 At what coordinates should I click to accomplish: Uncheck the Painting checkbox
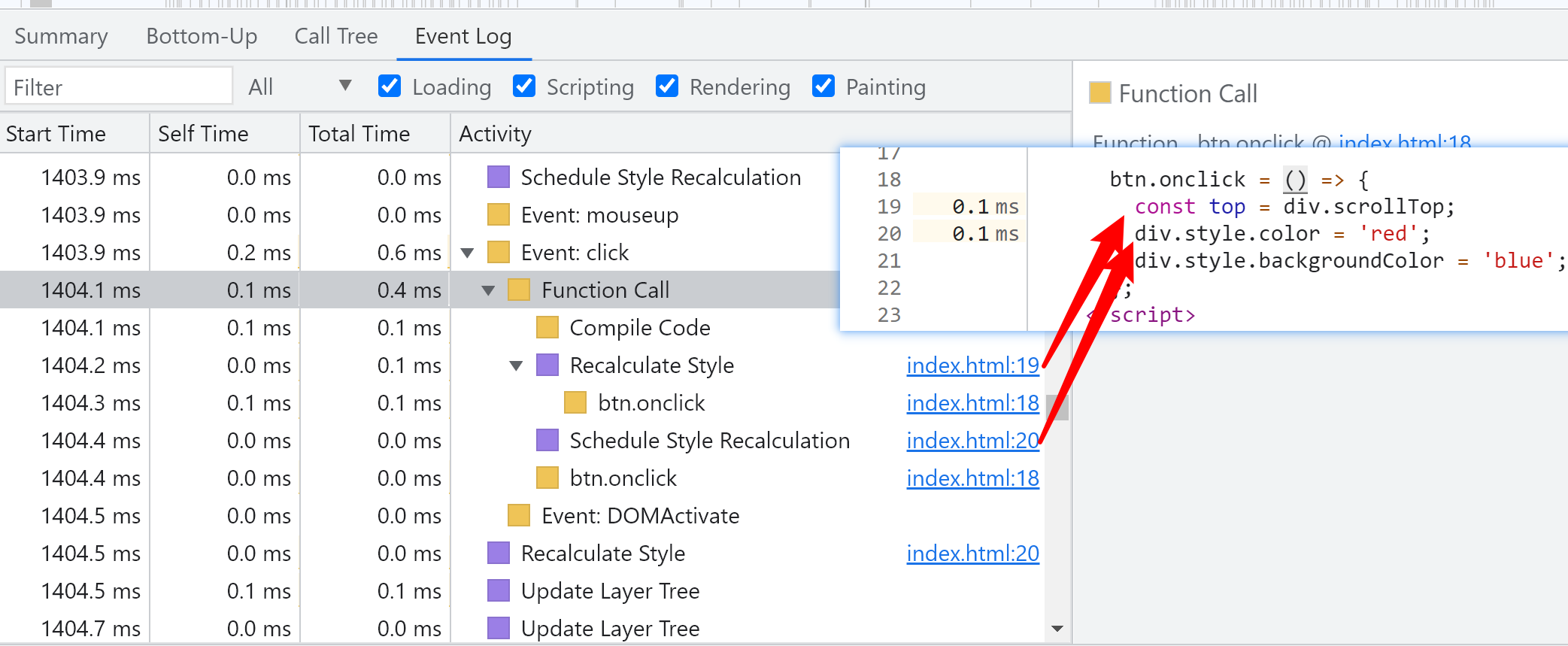(x=823, y=86)
